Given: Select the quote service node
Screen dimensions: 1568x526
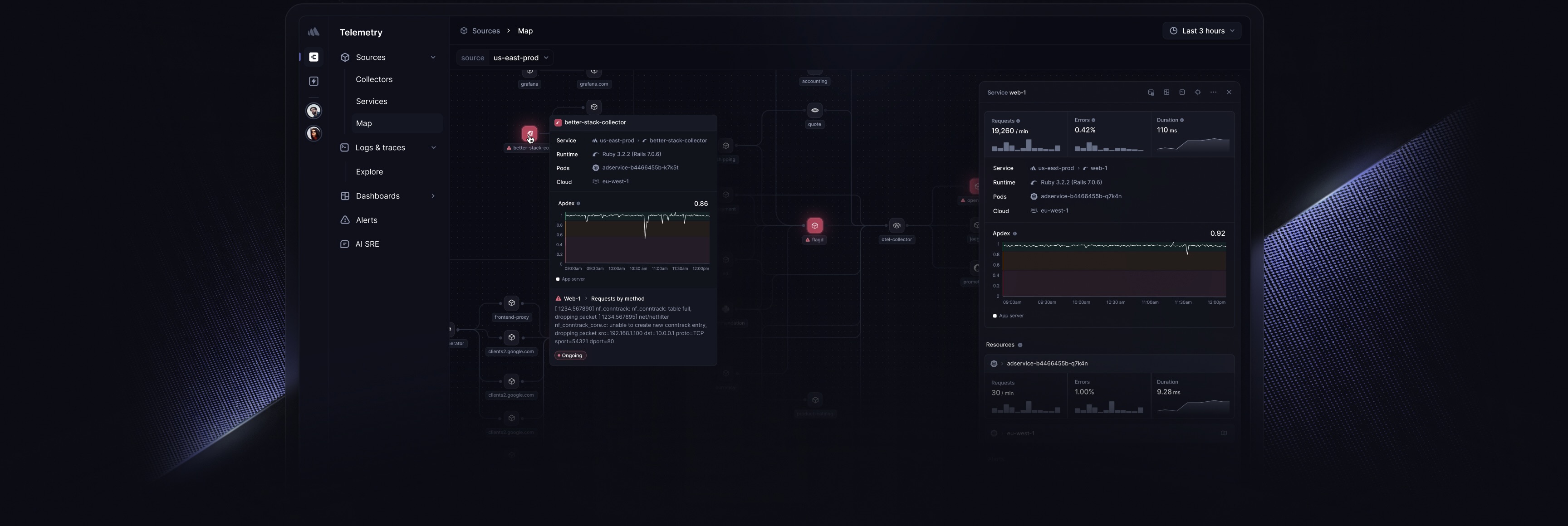Looking at the screenshot, I should click(814, 111).
